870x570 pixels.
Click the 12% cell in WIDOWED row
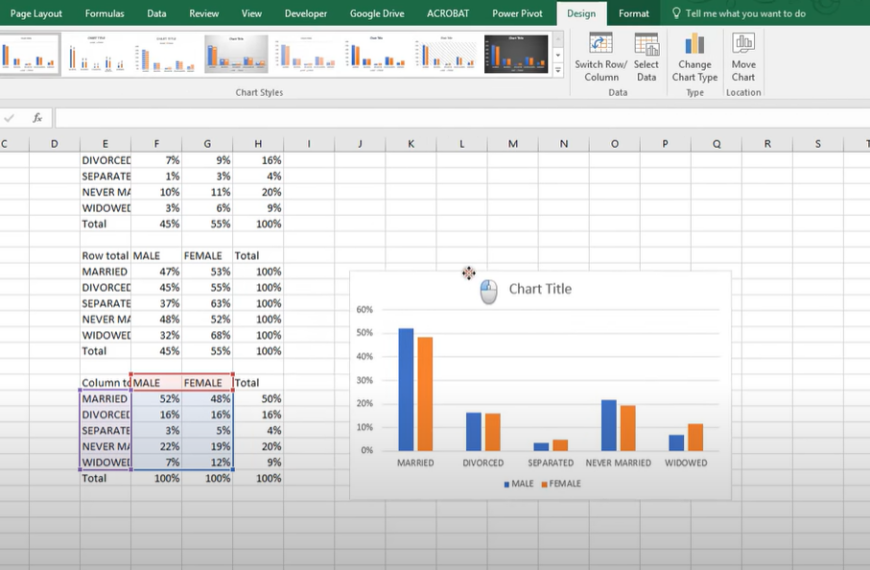208,462
